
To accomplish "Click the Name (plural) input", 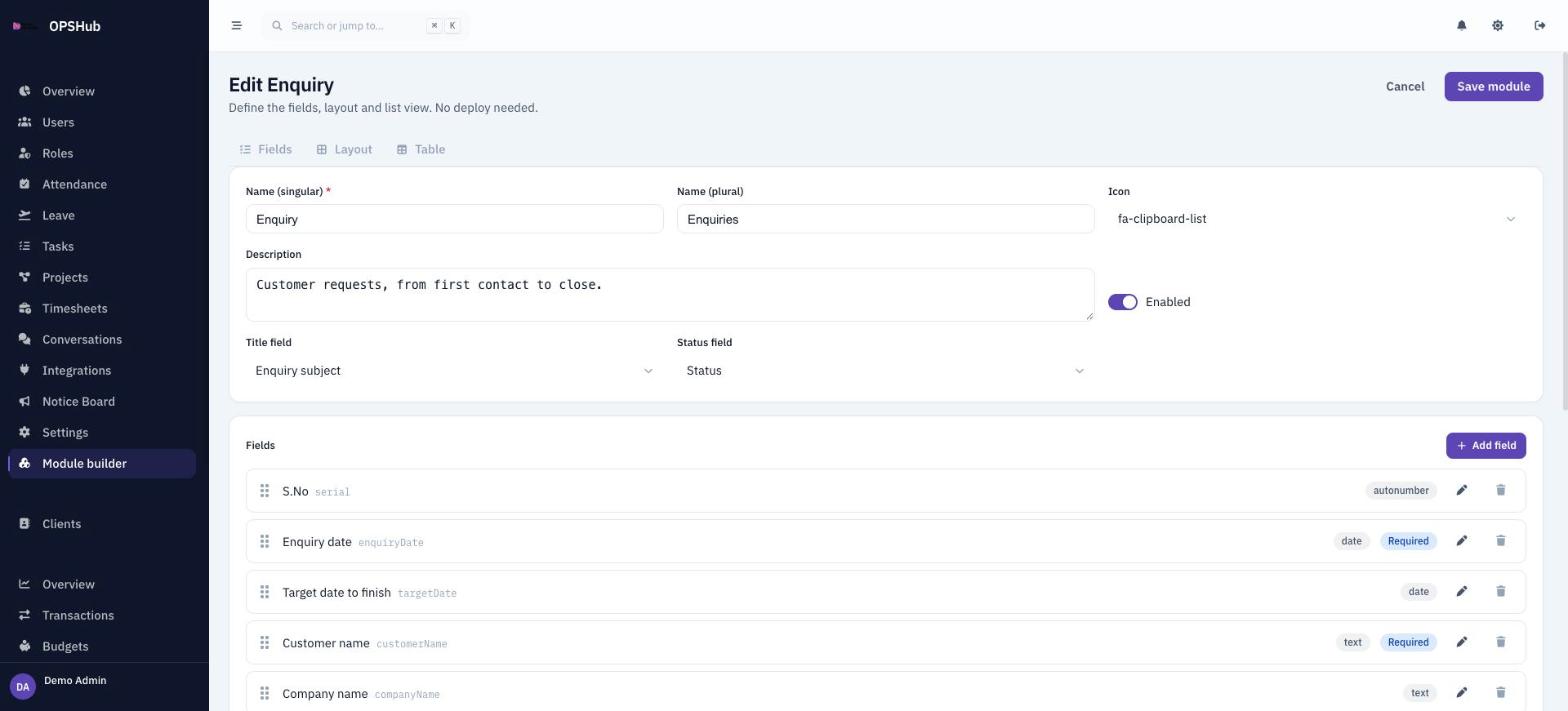I will coord(885,219).
